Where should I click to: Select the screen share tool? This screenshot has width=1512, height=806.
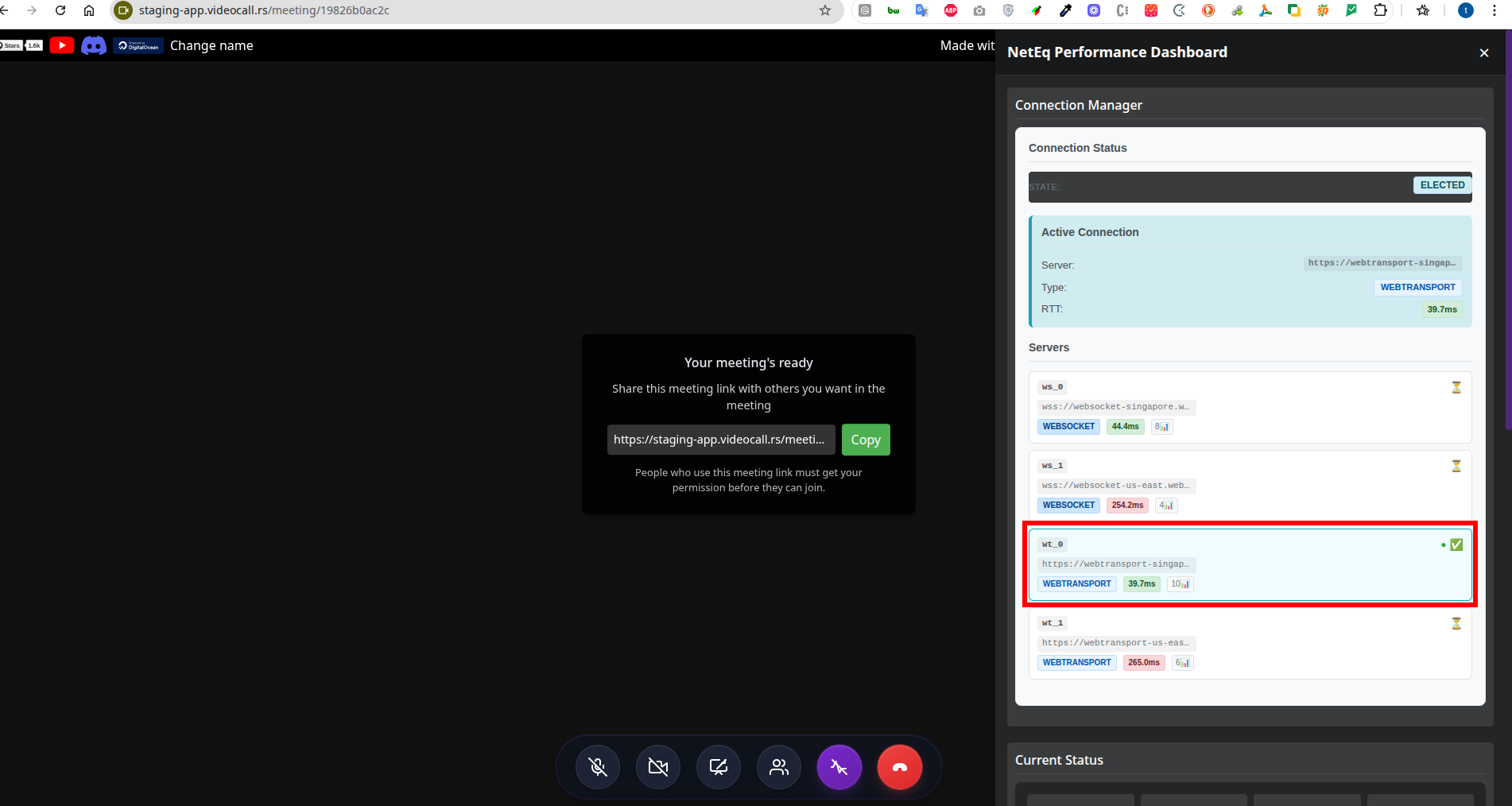coord(718,767)
